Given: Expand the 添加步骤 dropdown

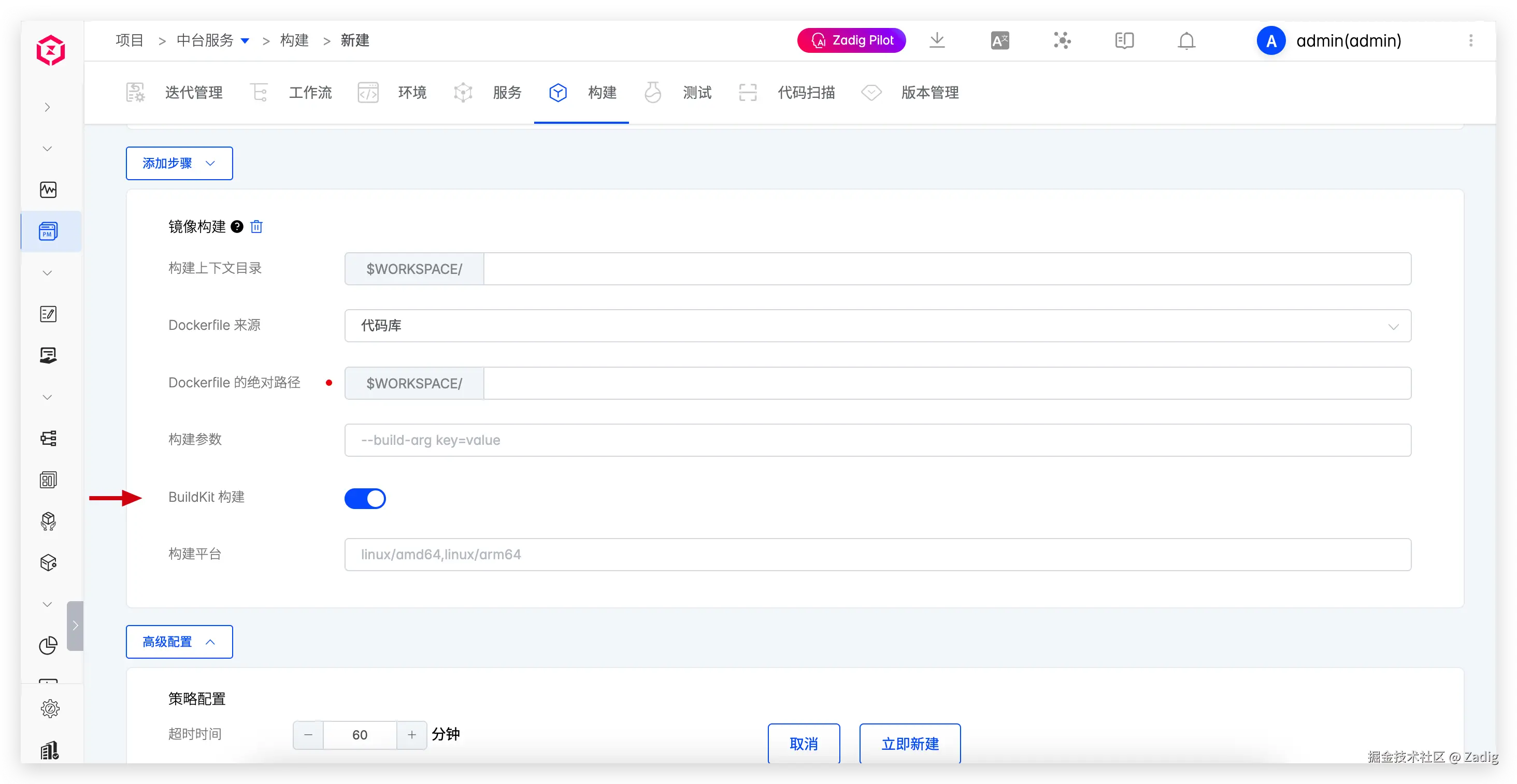Looking at the screenshot, I should (179, 163).
